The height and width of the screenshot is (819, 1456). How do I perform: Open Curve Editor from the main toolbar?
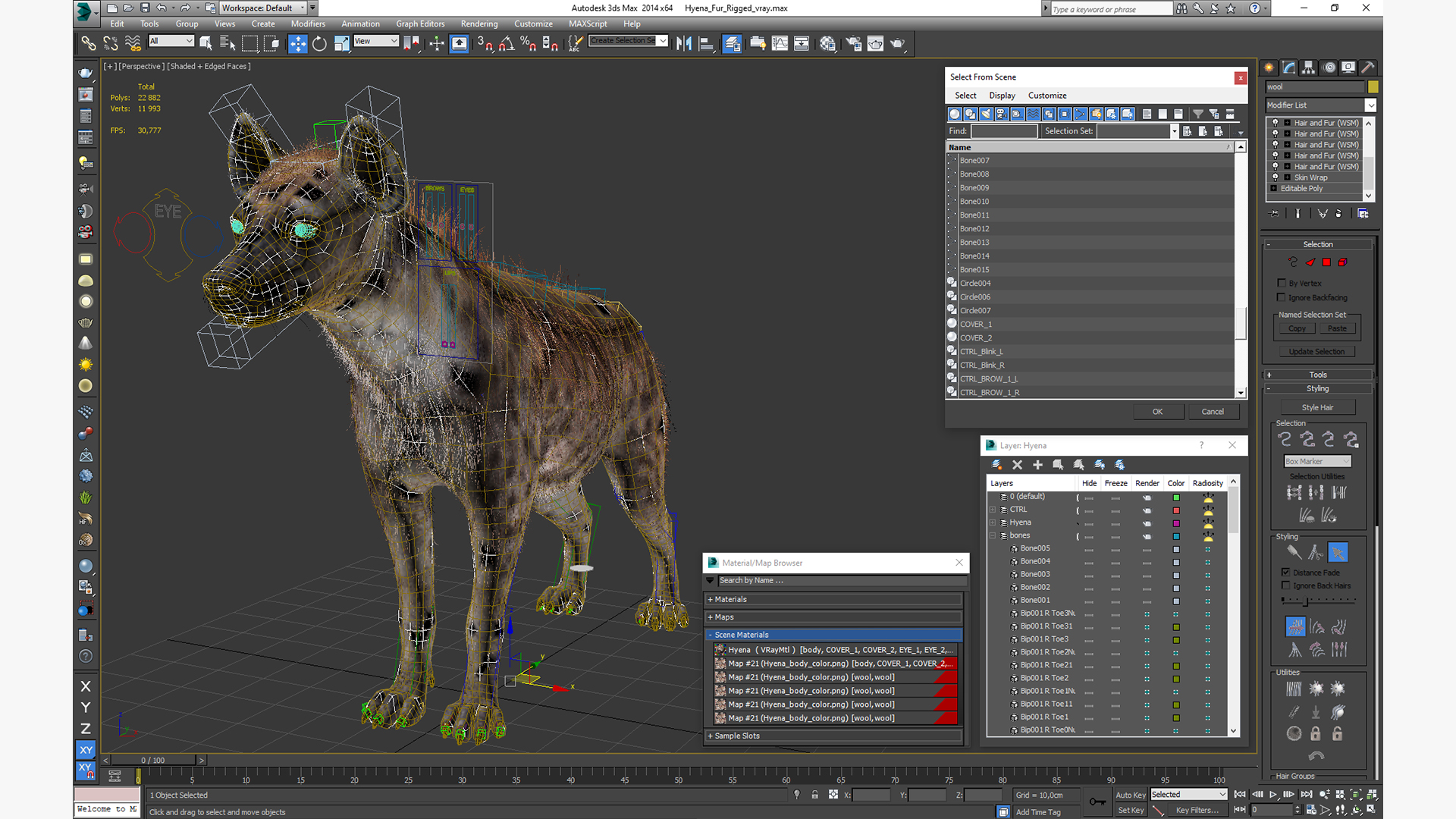pyautogui.click(x=780, y=43)
